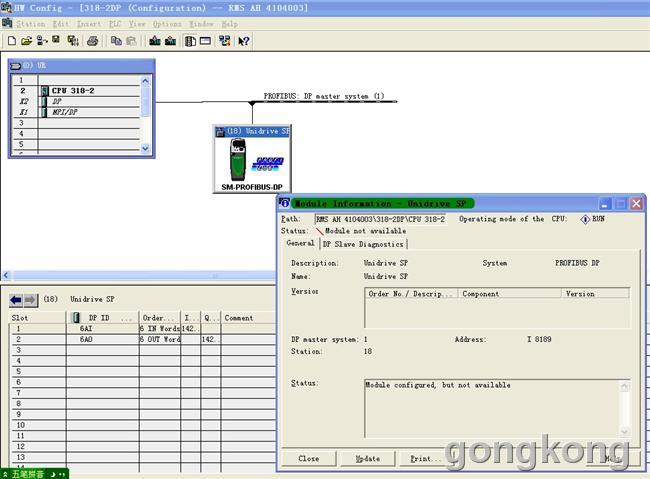Click the rack icon in UR title
Image resolution: width=650 pixels, height=479 pixels.
pyautogui.click(x=15, y=66)
